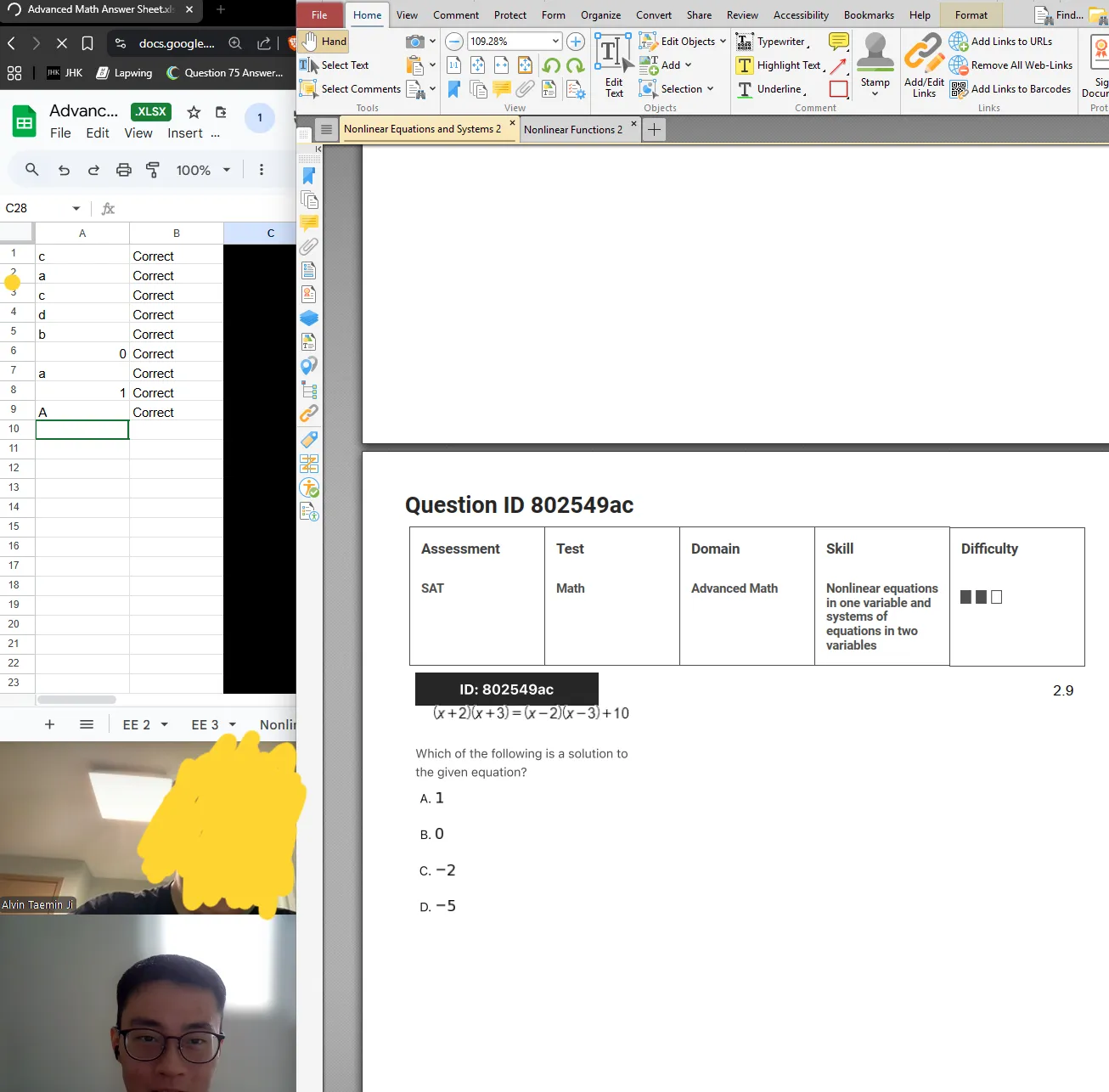Screen dimensions: 1109x1092
Task: Click the Add/Edit Links tool
Action: pyautogui.click(x=924, y=65)
